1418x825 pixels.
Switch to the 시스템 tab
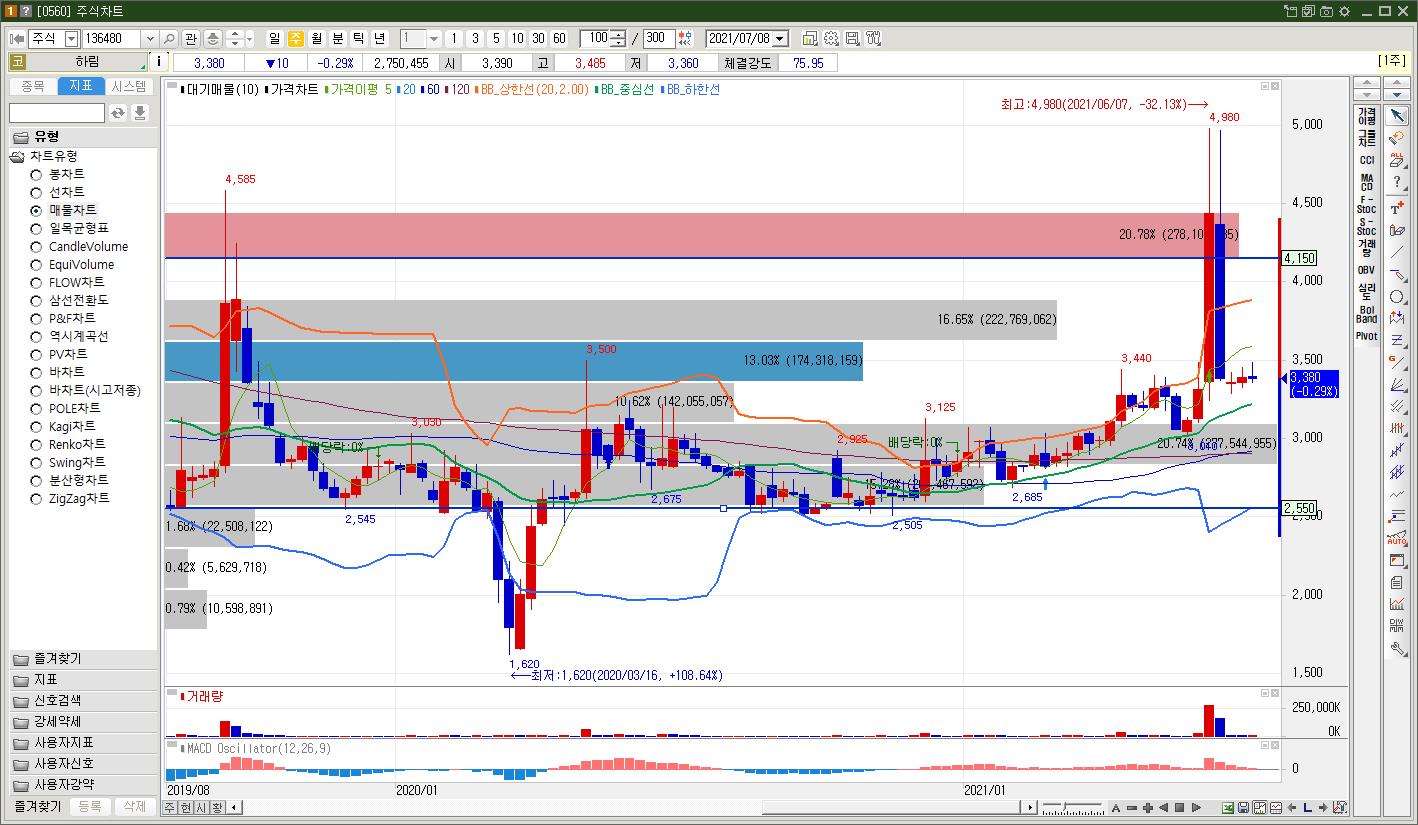click(130, 87)
